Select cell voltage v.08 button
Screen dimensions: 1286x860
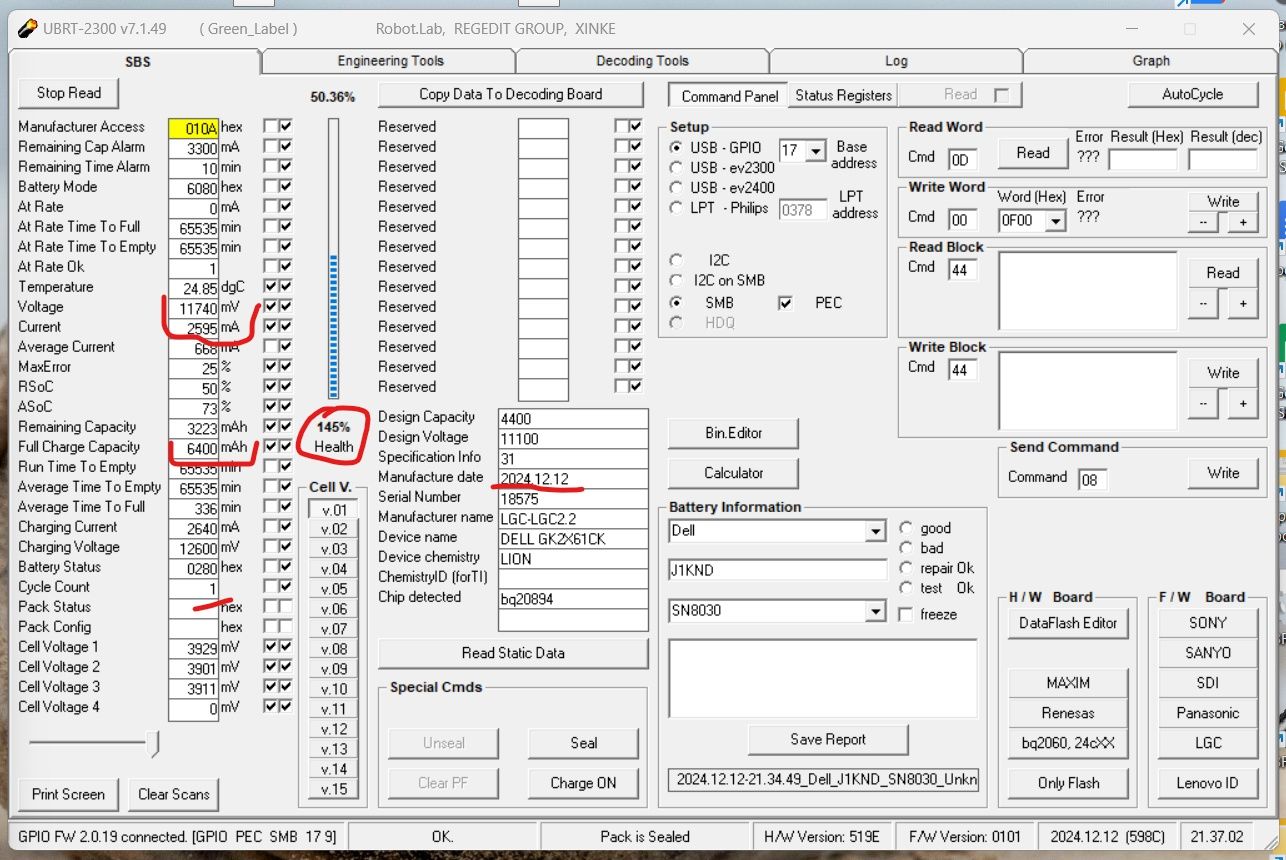334,650
